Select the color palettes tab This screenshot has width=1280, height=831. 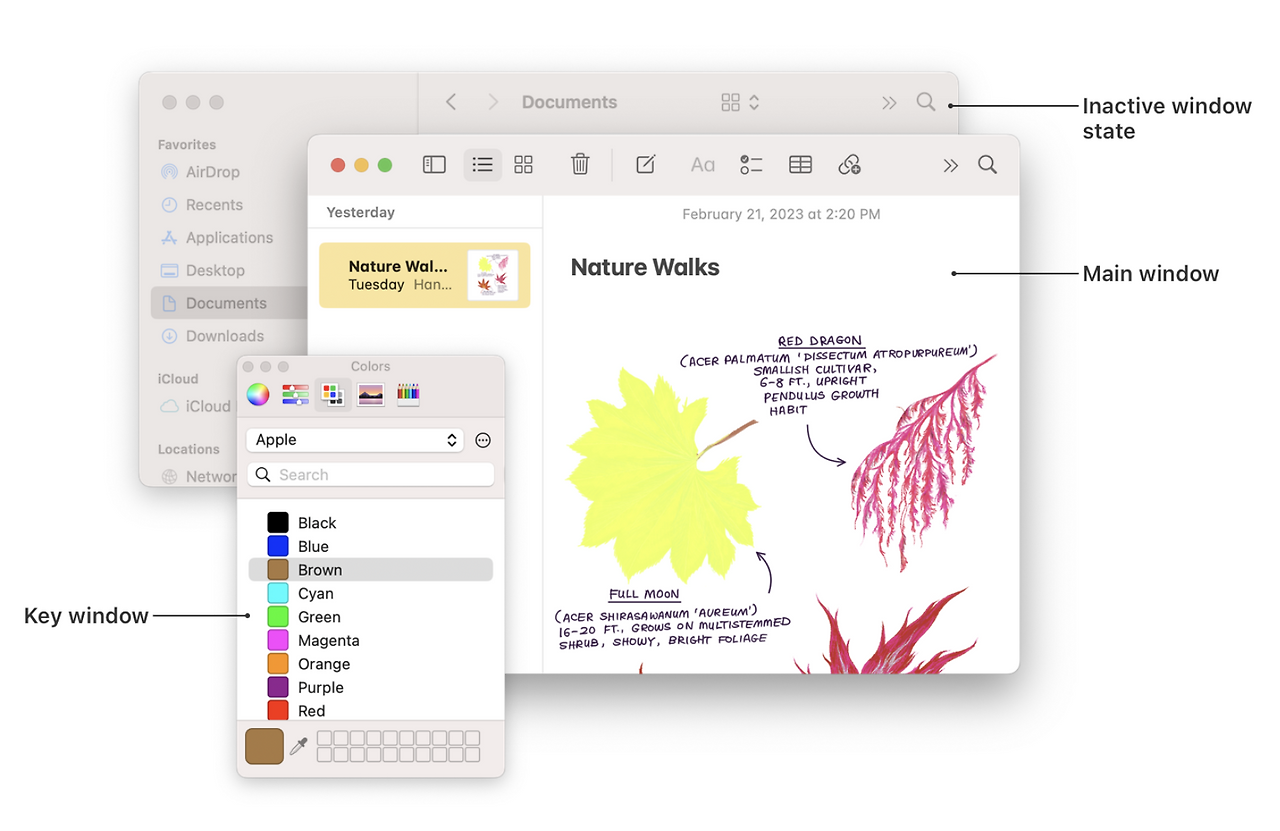coord(333,394)
